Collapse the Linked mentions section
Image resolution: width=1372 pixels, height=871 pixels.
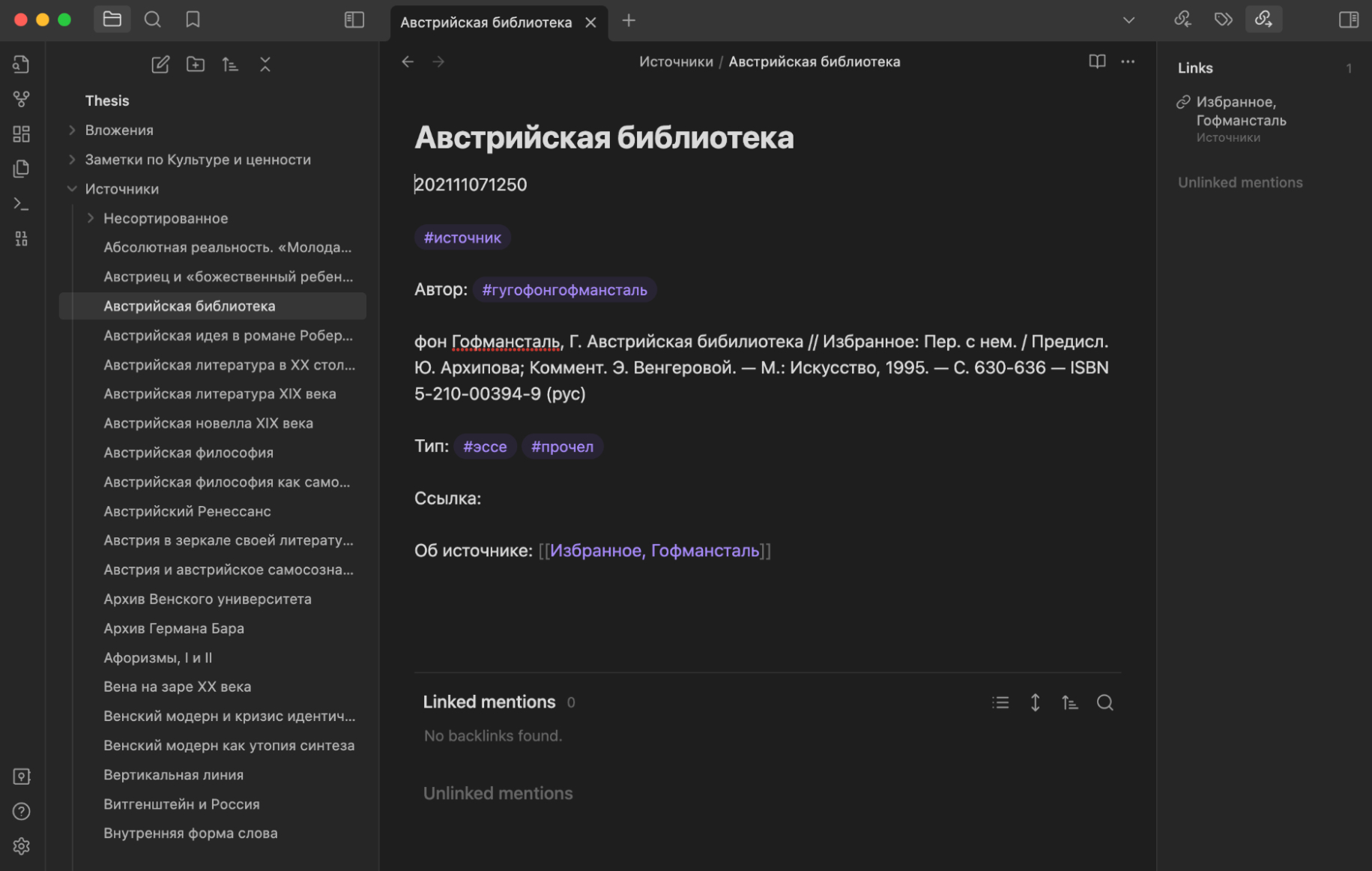click(489, 702)
